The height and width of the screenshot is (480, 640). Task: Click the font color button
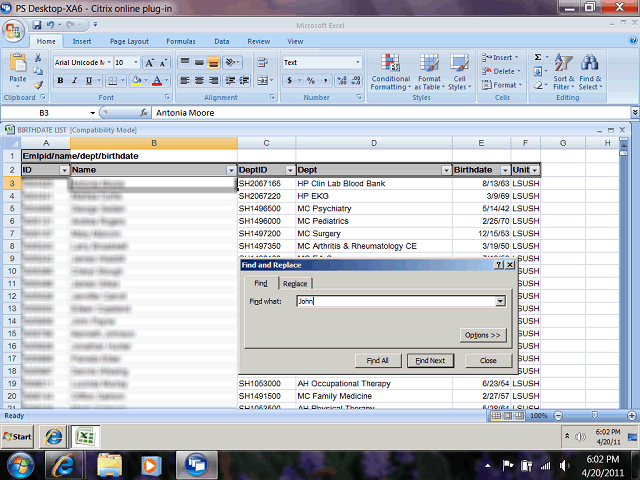[157, 80]
